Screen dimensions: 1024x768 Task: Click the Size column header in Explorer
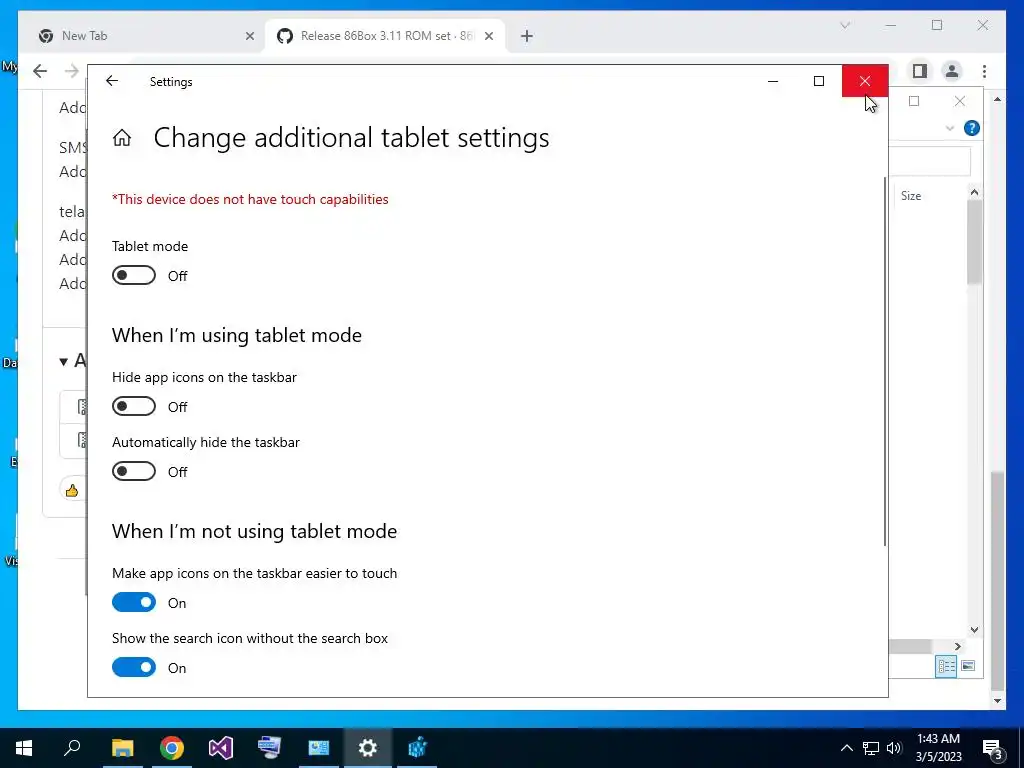(x=911, y=195)
